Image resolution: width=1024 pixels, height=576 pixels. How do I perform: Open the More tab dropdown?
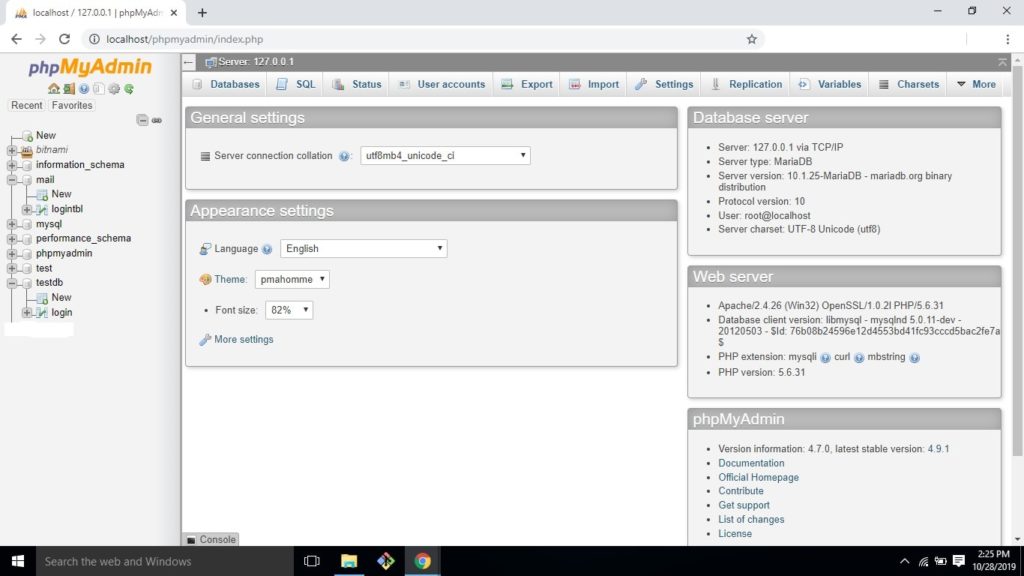click(976, 84)
